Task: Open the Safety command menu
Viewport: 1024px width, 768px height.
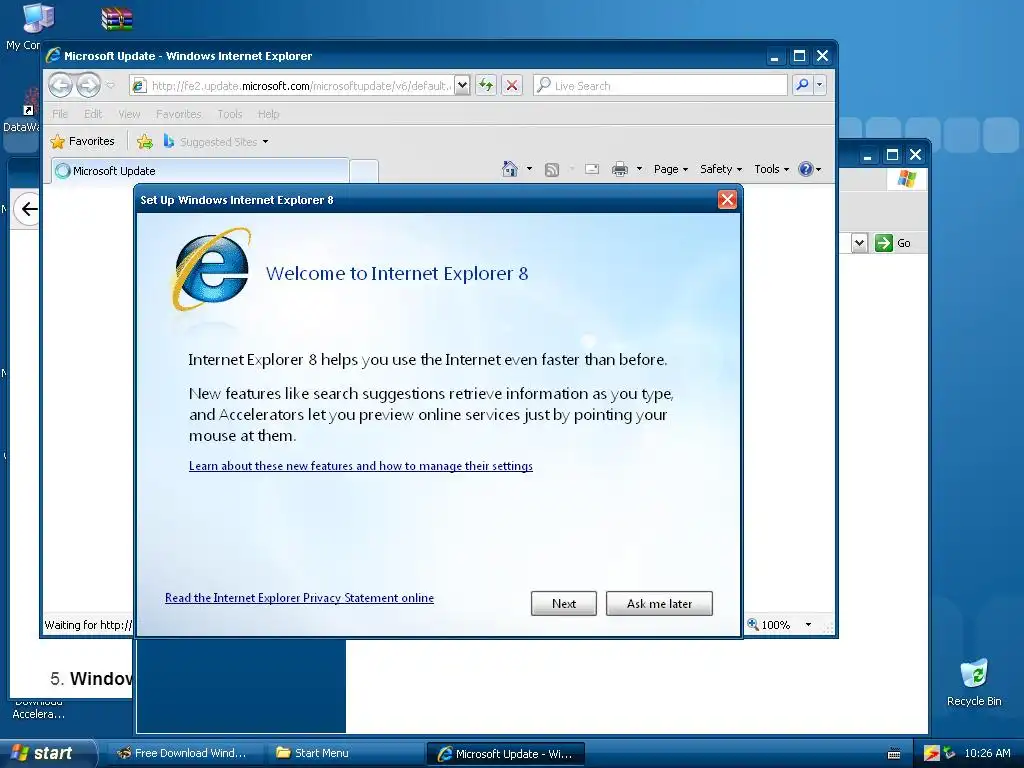Action: (720, 169)
